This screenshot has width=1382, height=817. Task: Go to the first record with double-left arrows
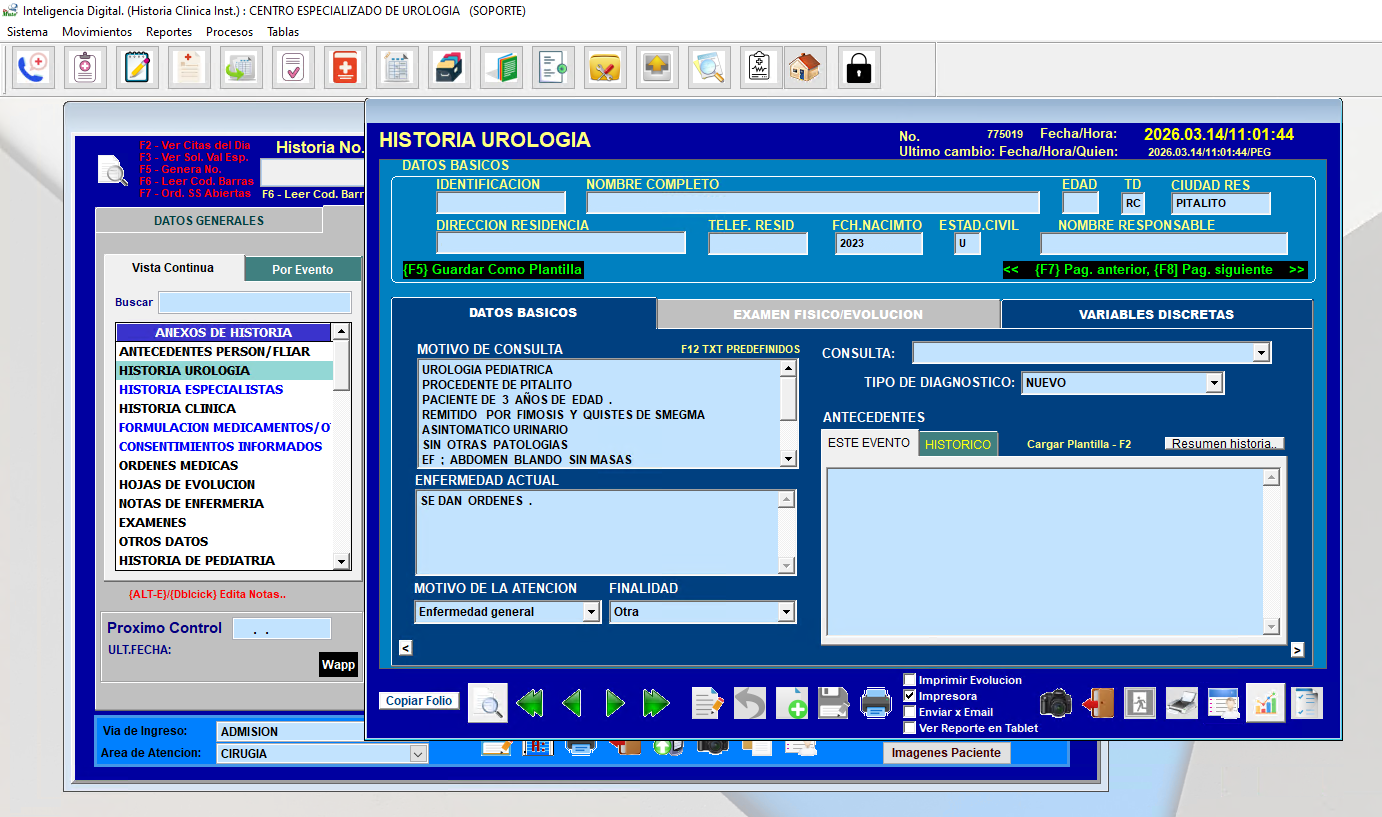point(530,703)
